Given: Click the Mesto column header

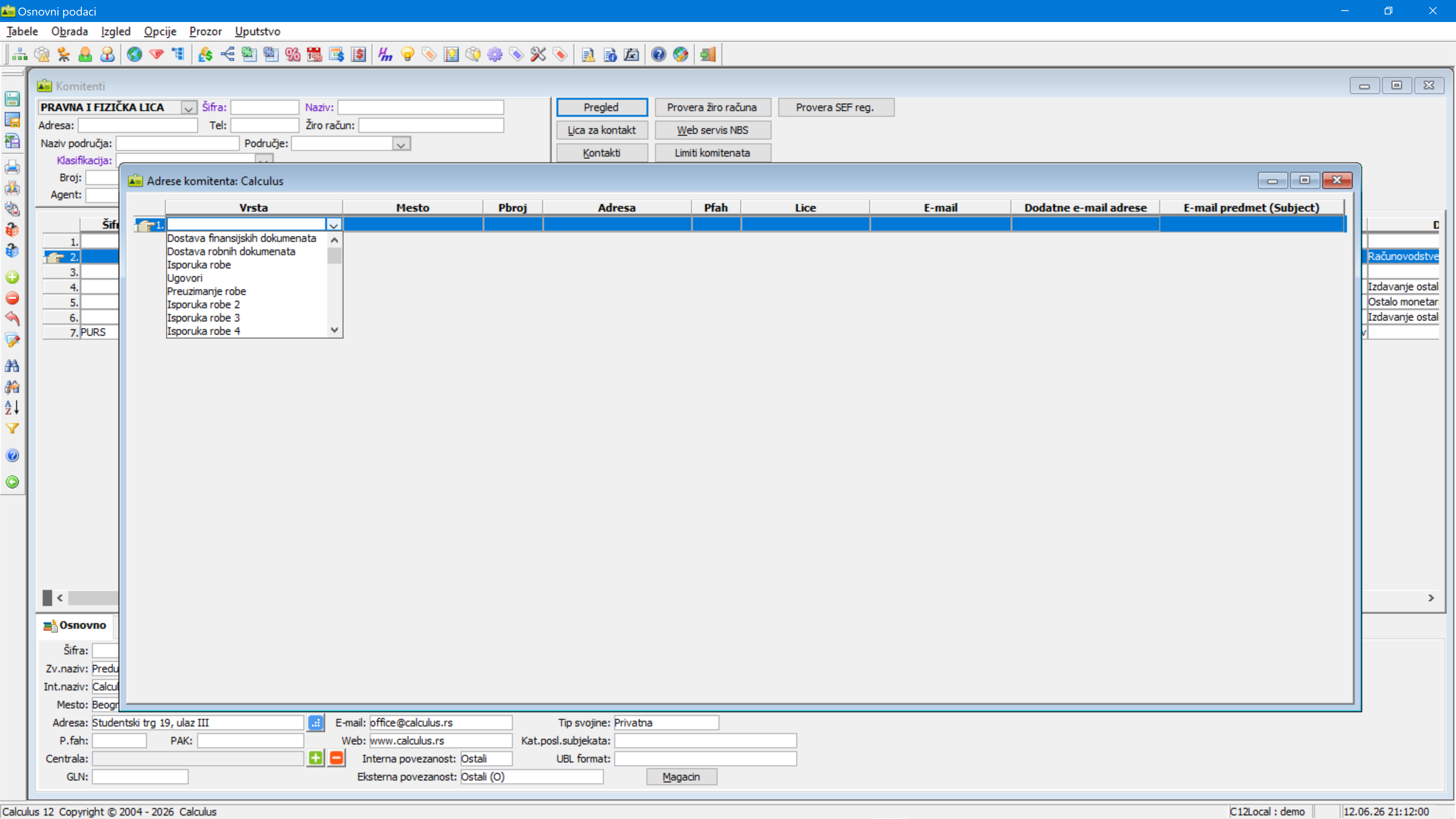Looking at the screenshot, I should (413, 207).
